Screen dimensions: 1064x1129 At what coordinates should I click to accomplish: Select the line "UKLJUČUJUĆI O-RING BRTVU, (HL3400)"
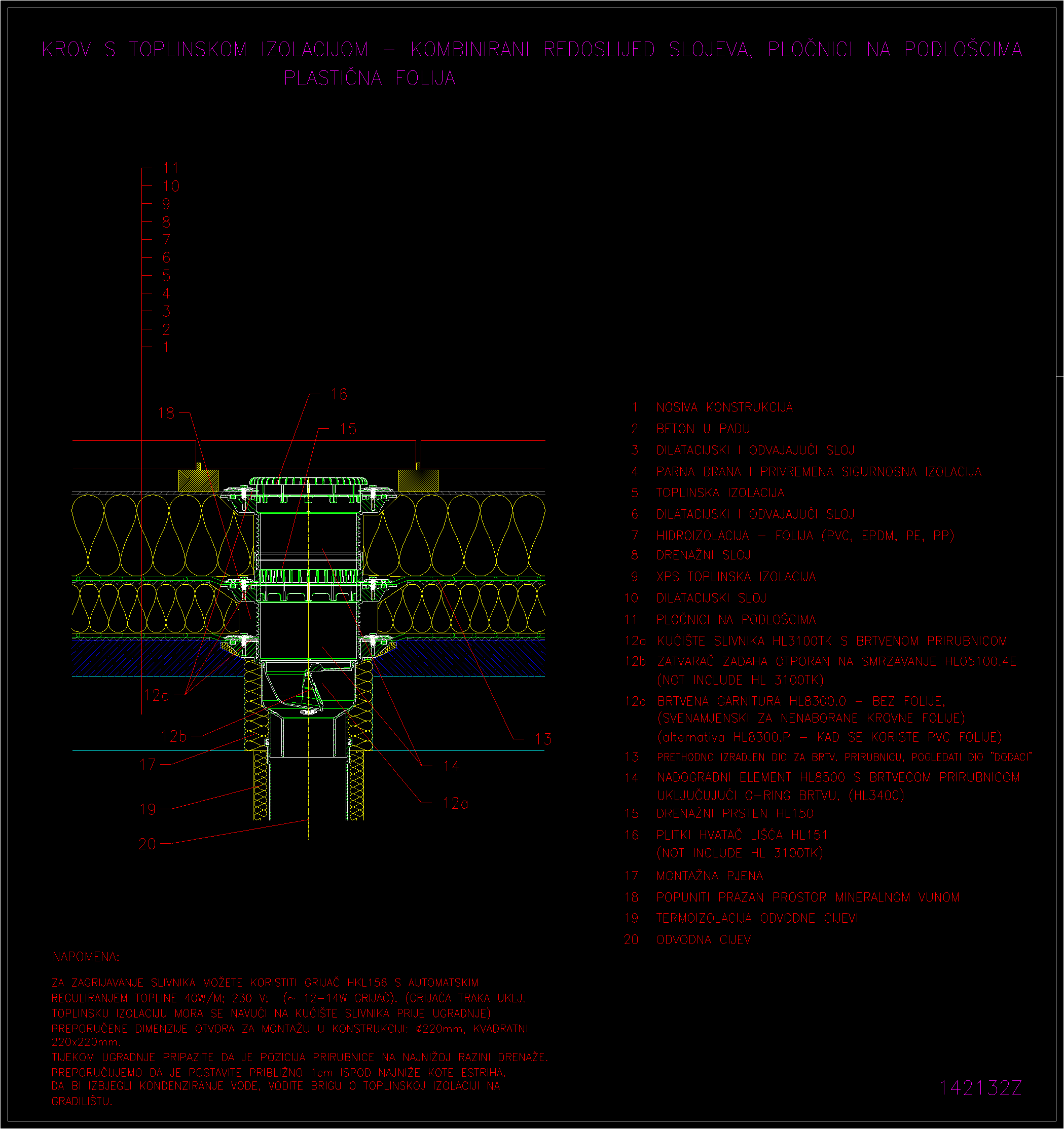pos(781,796)
